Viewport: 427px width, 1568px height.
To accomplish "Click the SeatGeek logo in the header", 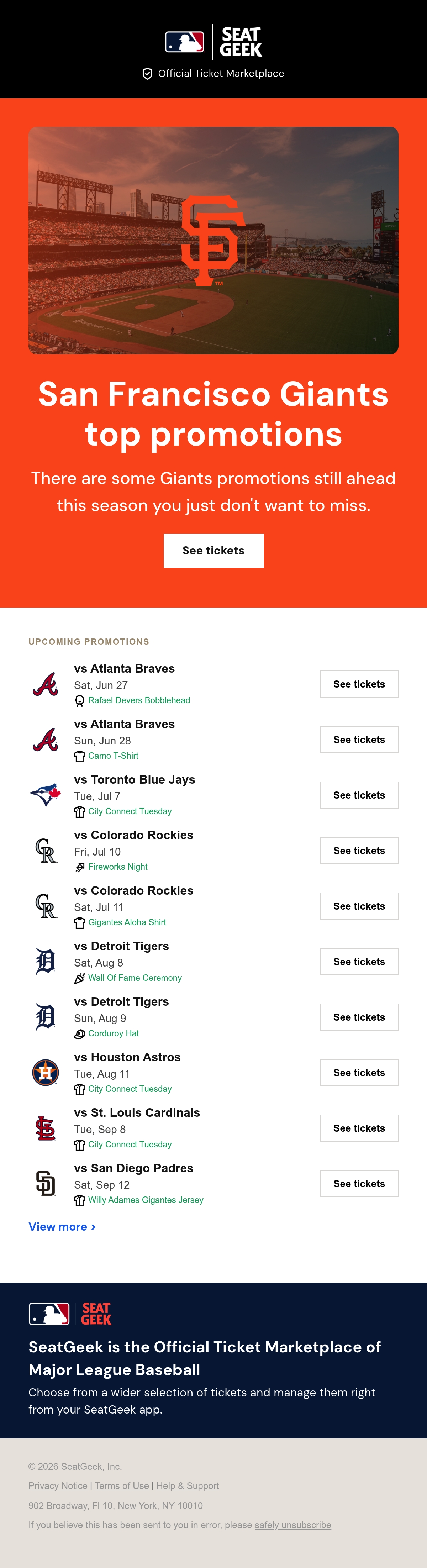I will (241, 42).
